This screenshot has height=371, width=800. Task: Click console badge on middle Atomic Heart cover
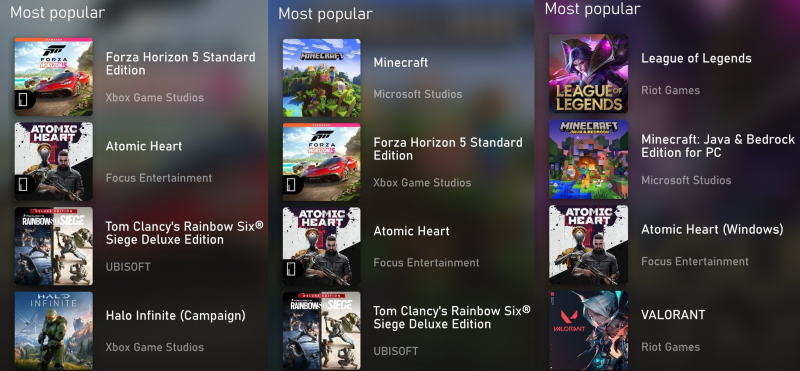tap(292, 269)
